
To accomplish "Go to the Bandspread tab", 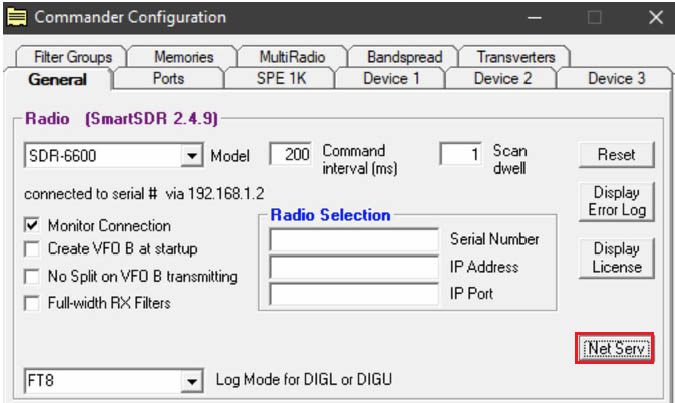I will pos(404,57).
